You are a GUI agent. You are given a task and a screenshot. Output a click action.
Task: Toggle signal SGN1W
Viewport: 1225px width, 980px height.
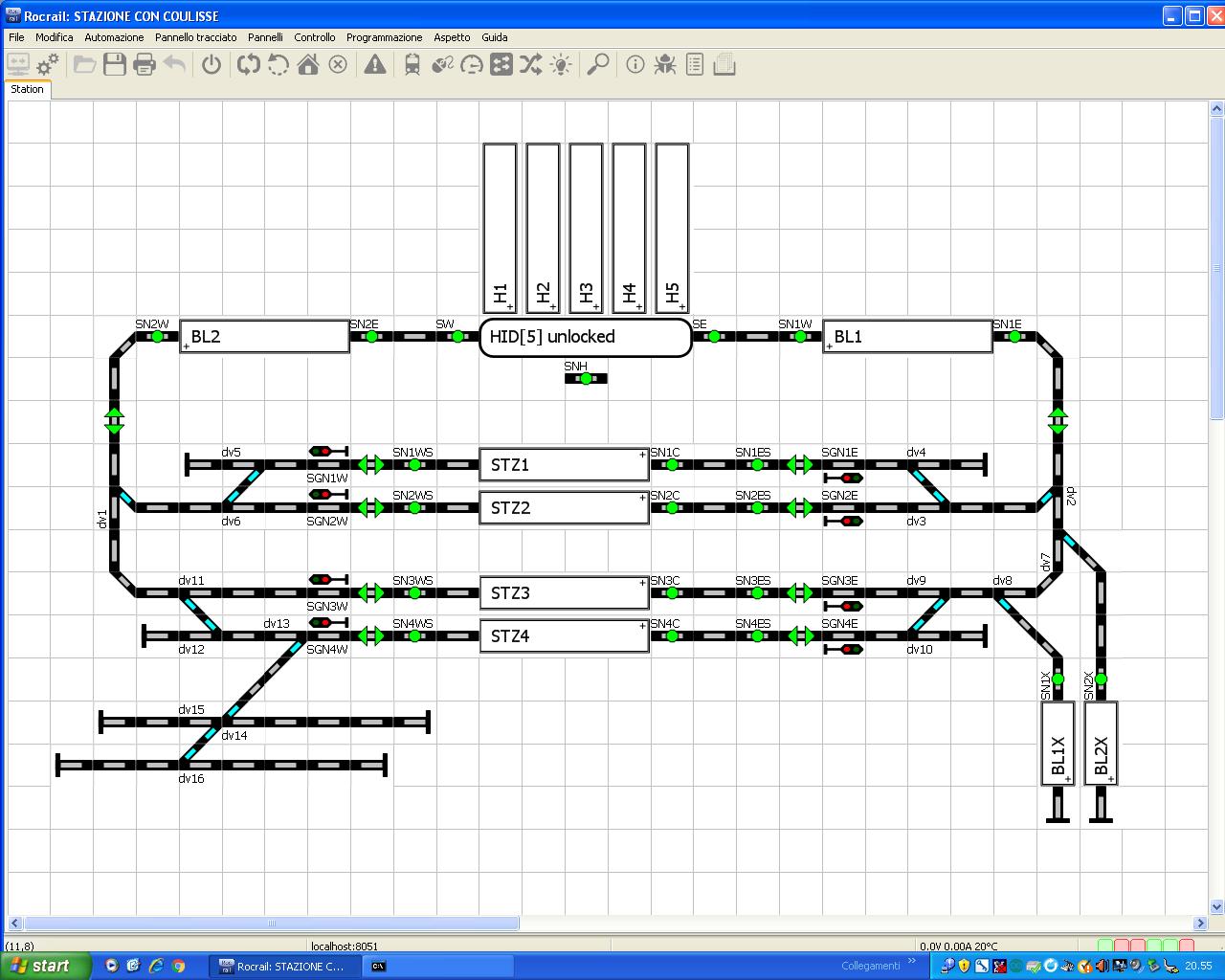(x=327, y=451)
